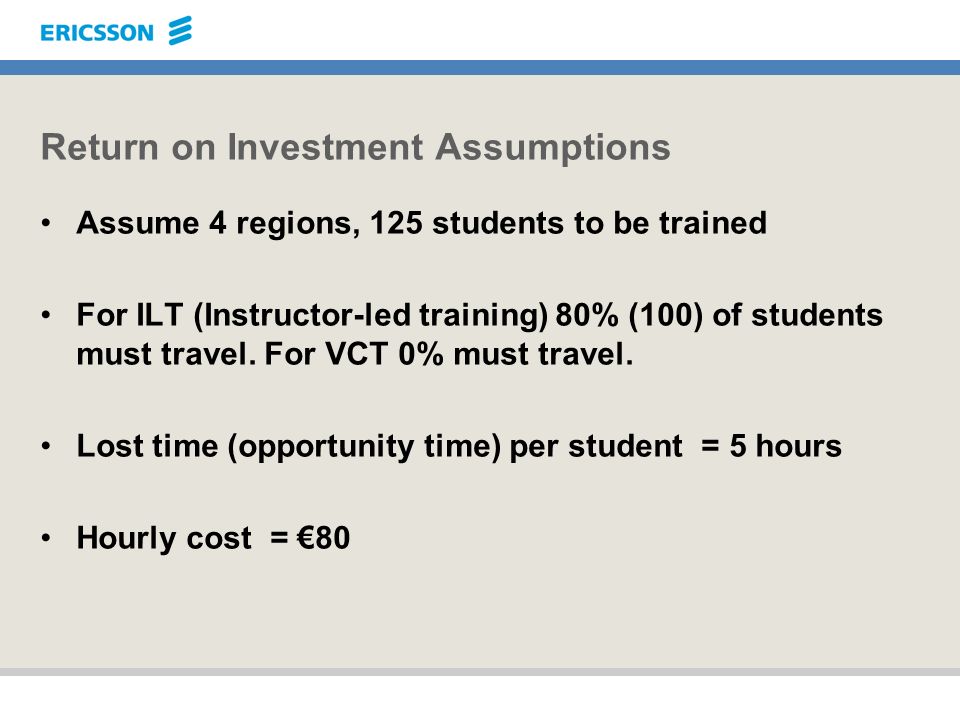The height and width of the screenshot is (720, 960).
Task: Click the 80% (100) figure
Action: click(x=629, y=316)
